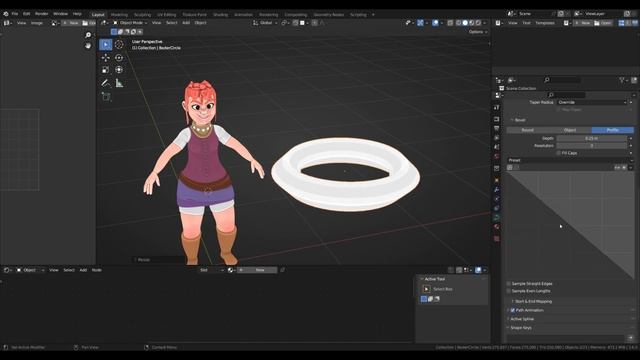Image resolution: width=640 pixels, height=360 pixels.
Task: Click the properties editor search field
Action: click(567, 95)
